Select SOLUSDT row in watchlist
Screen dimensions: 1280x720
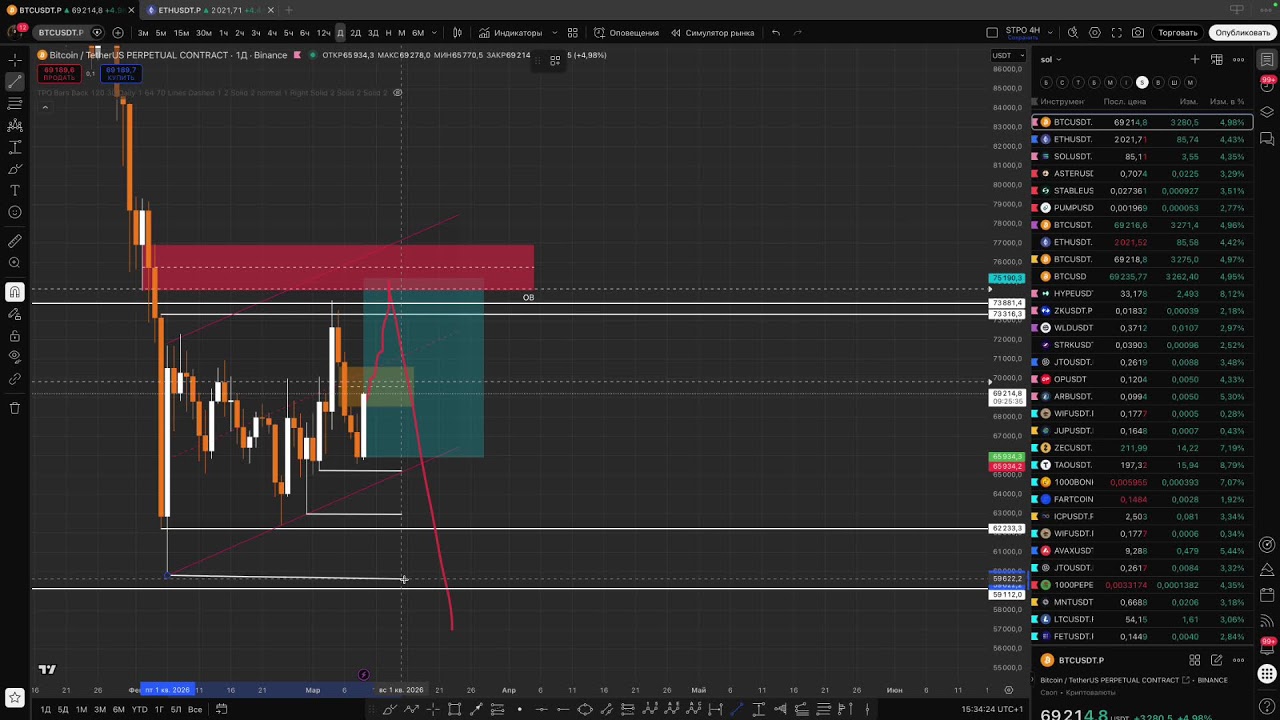pyautogui.click(x=1141, y=157)
